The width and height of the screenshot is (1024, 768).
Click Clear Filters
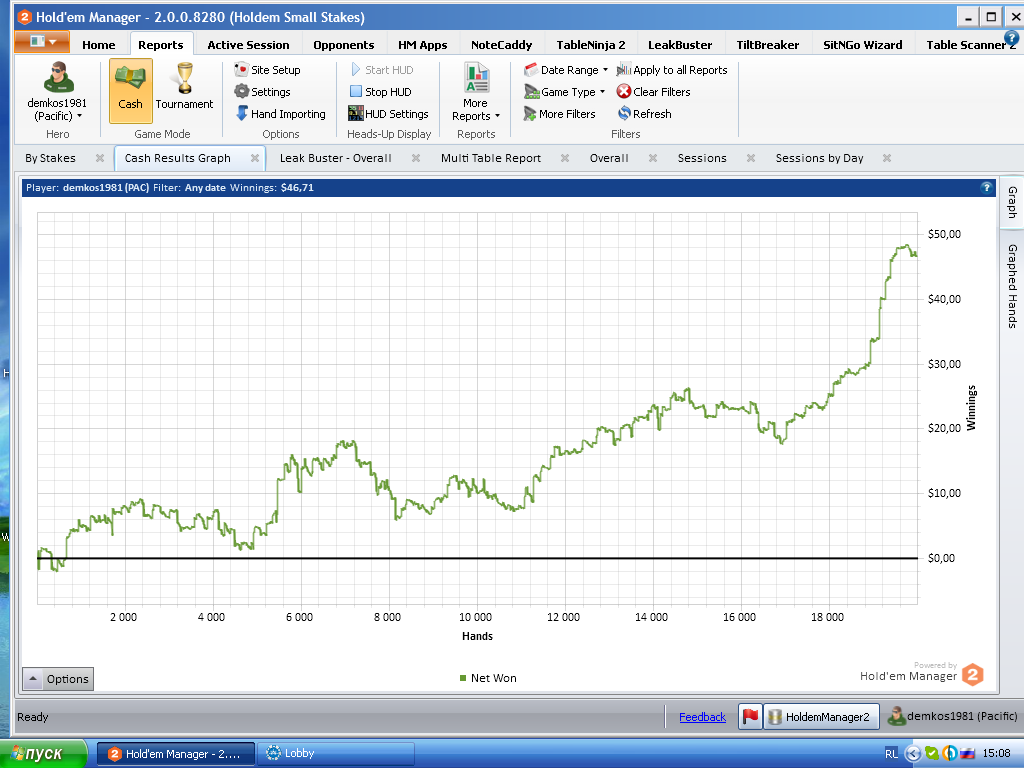coord(654,92)
